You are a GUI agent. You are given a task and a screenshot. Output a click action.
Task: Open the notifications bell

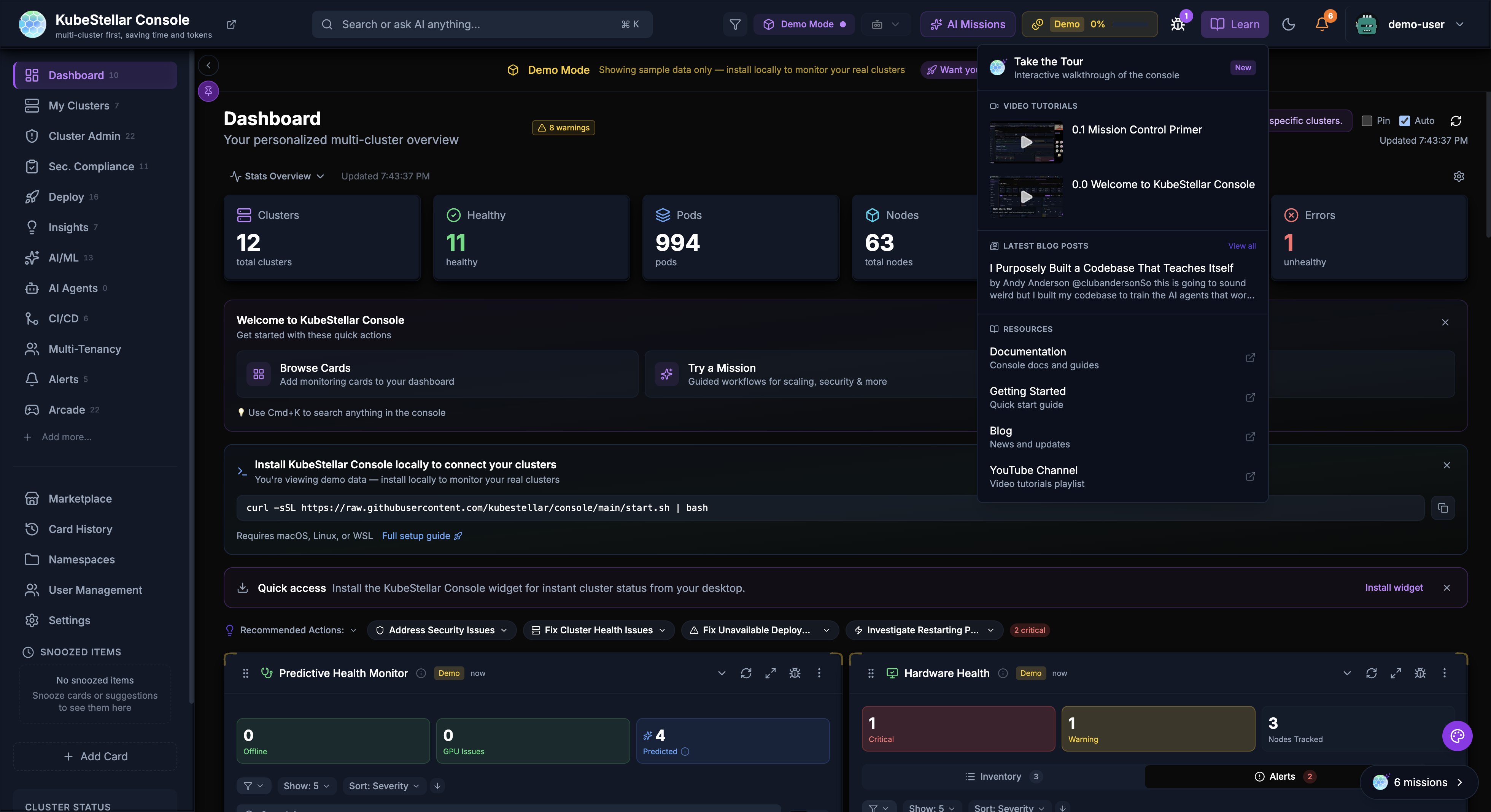click(1322, 24)
